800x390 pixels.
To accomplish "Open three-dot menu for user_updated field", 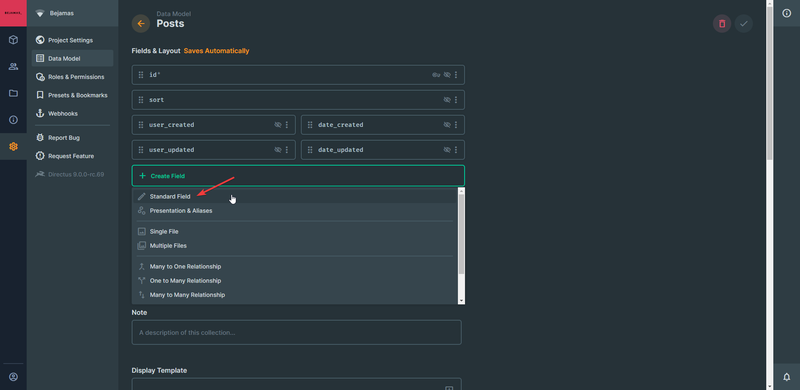I will [x=287, y=150].
